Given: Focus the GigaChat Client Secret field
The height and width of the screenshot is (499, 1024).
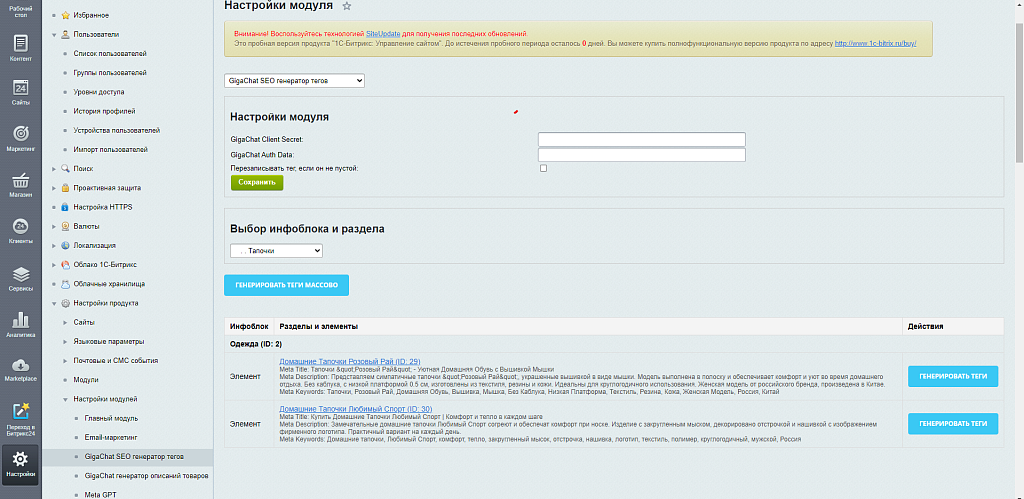Looking at the screenshot, I should pos(641,139).
